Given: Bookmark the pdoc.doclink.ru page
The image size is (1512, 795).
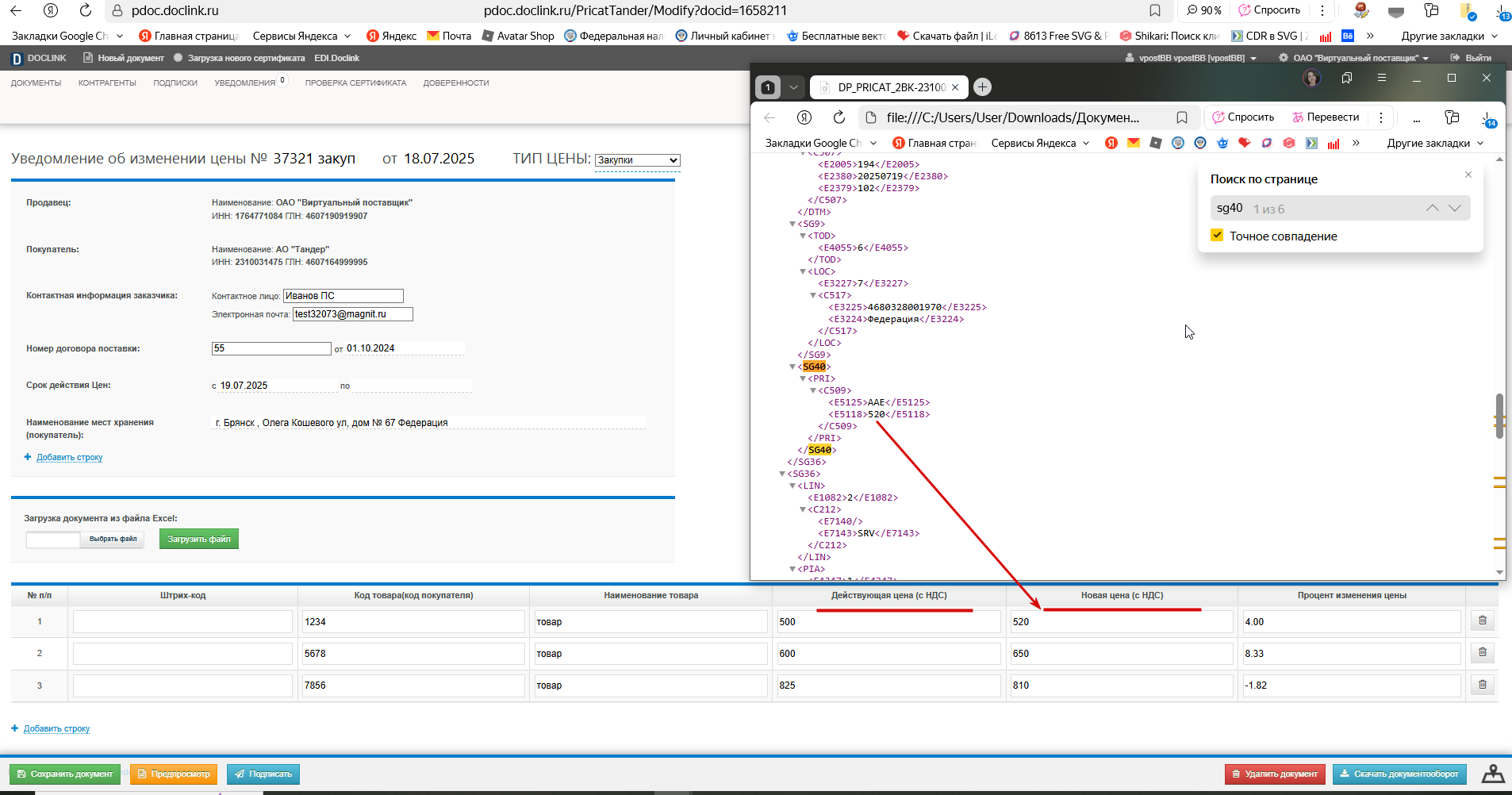Looking at the screenshot, I should tap(1155, 10).
